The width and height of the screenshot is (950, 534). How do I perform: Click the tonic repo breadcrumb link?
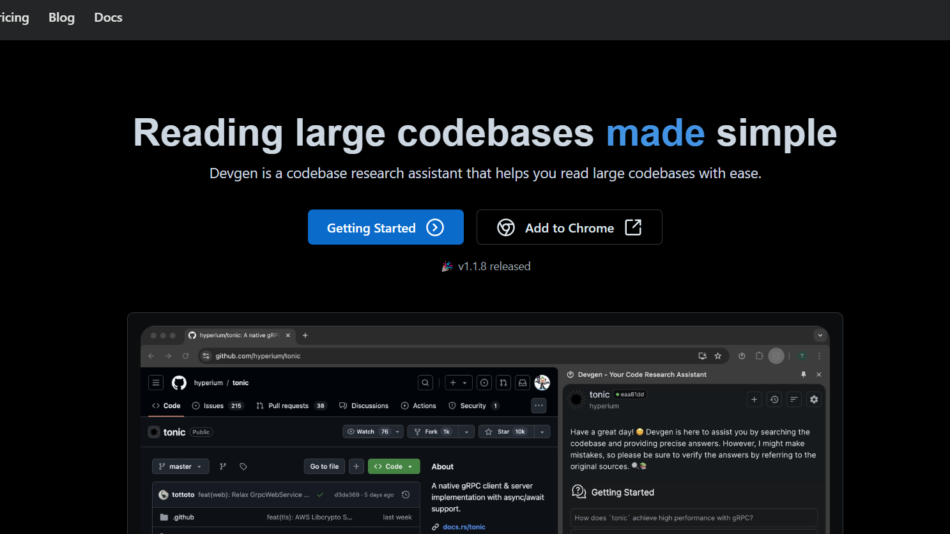(x=241, y=382)
